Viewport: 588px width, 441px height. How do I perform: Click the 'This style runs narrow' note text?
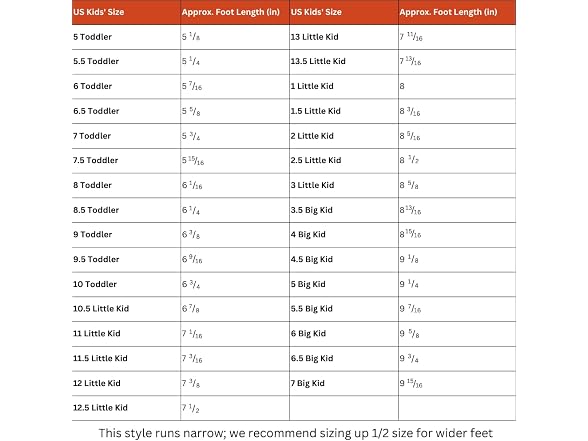click(296, 433)
